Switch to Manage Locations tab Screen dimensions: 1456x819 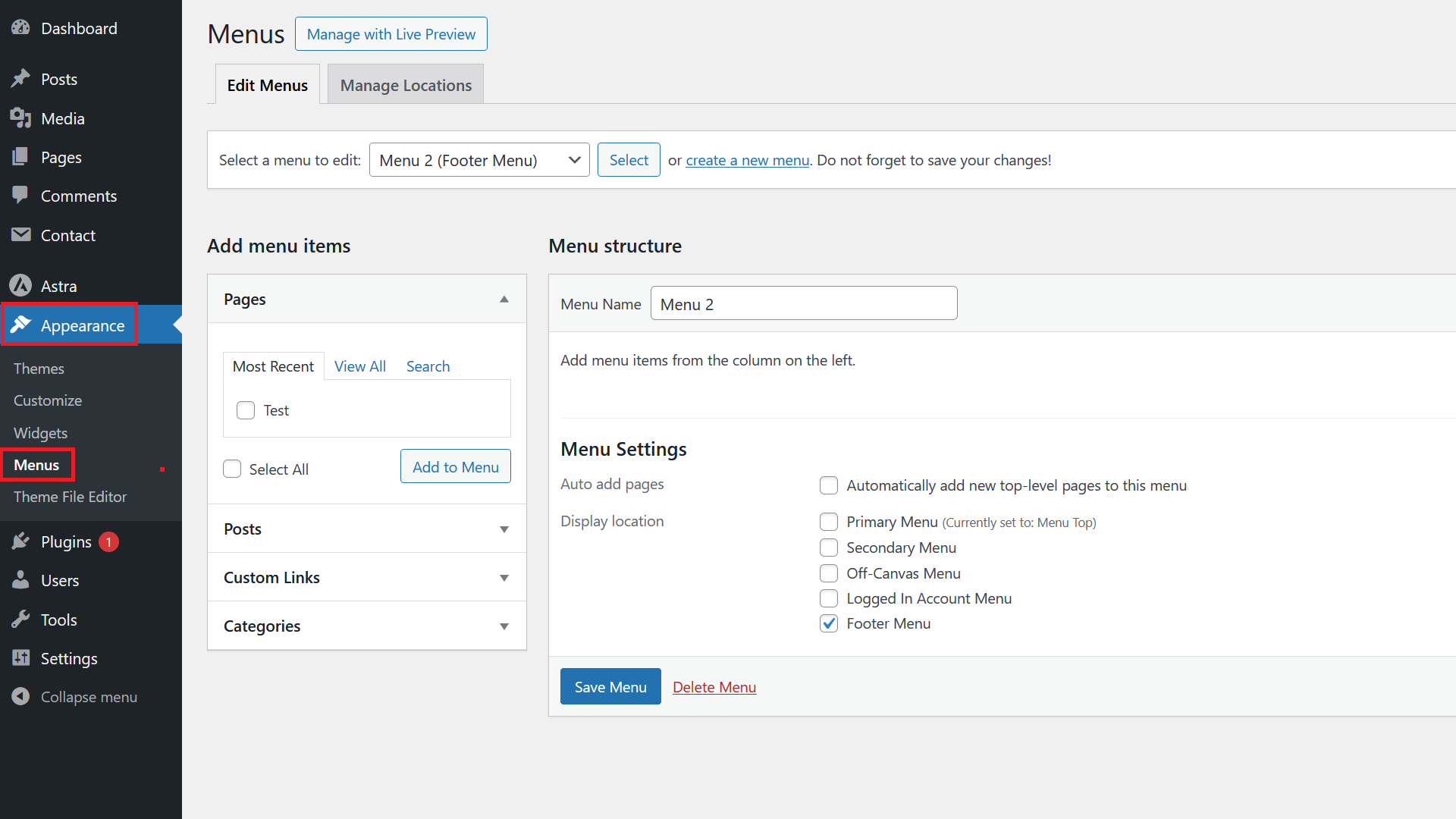(x=406, y=84)
